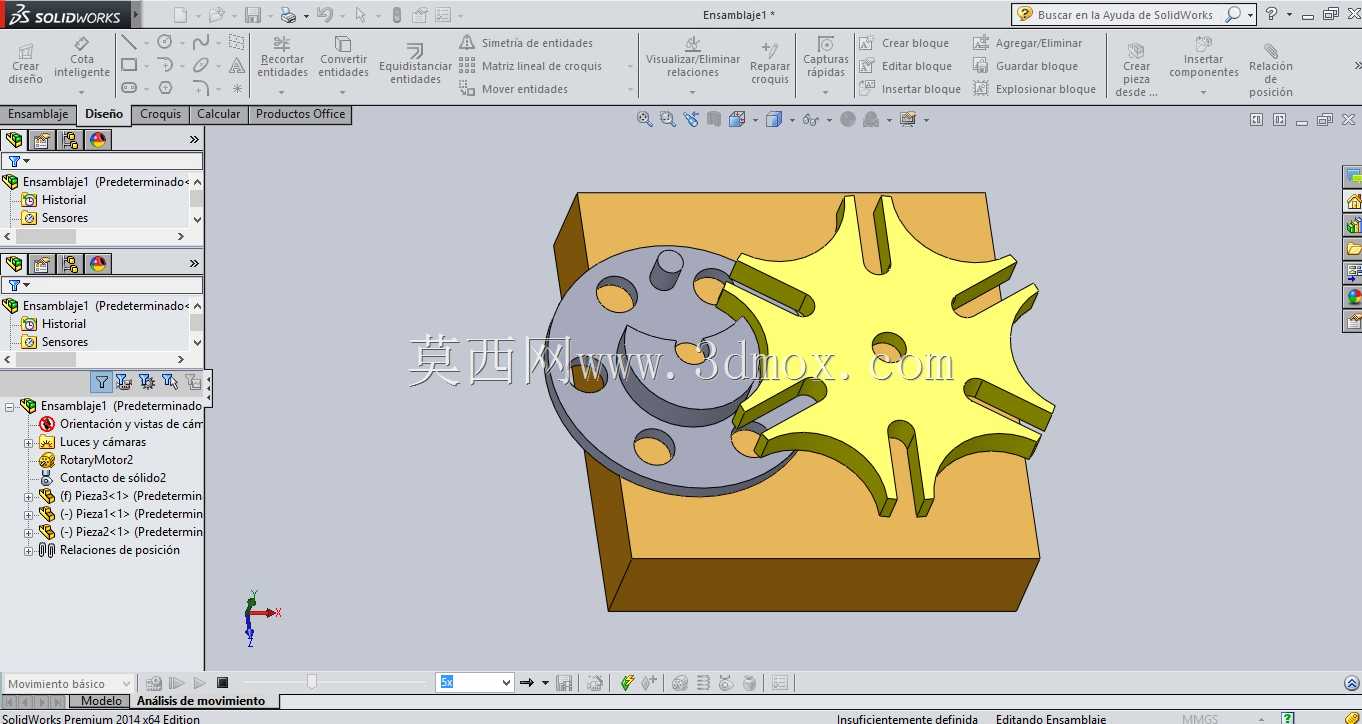Expand the (-) Pieza2<1> node

point(29,532)
